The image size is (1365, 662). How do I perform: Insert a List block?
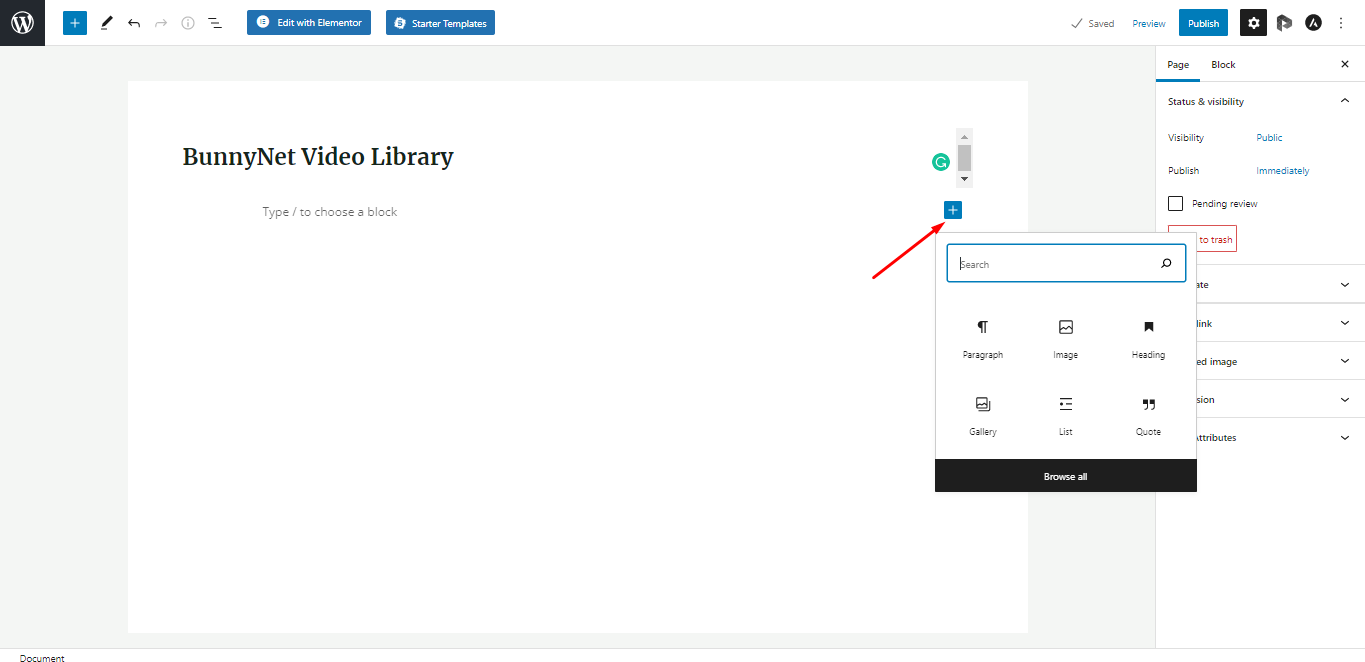(1066, 417)
